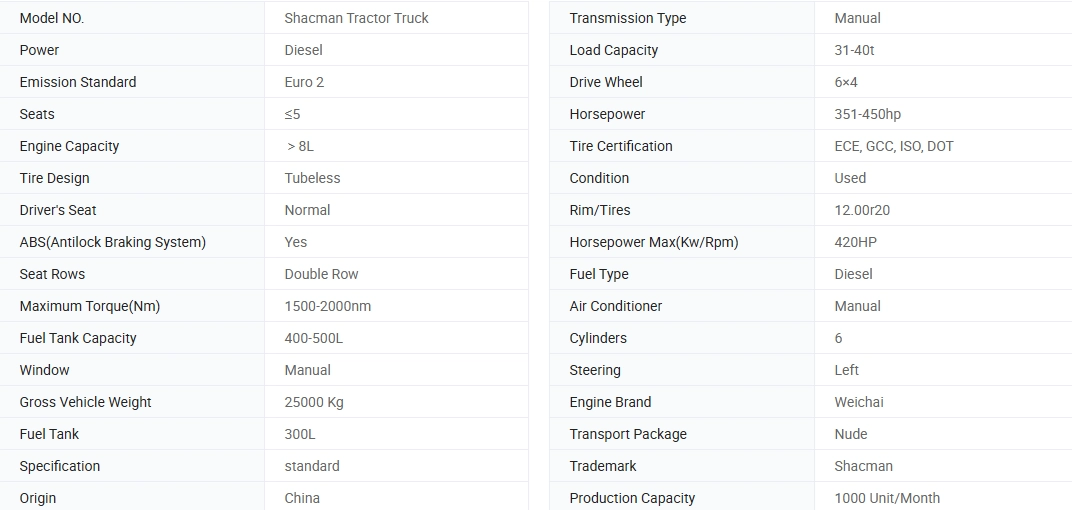
Task: Select the '31-40t' load capacity value
Action: click(x=854, y=50)
